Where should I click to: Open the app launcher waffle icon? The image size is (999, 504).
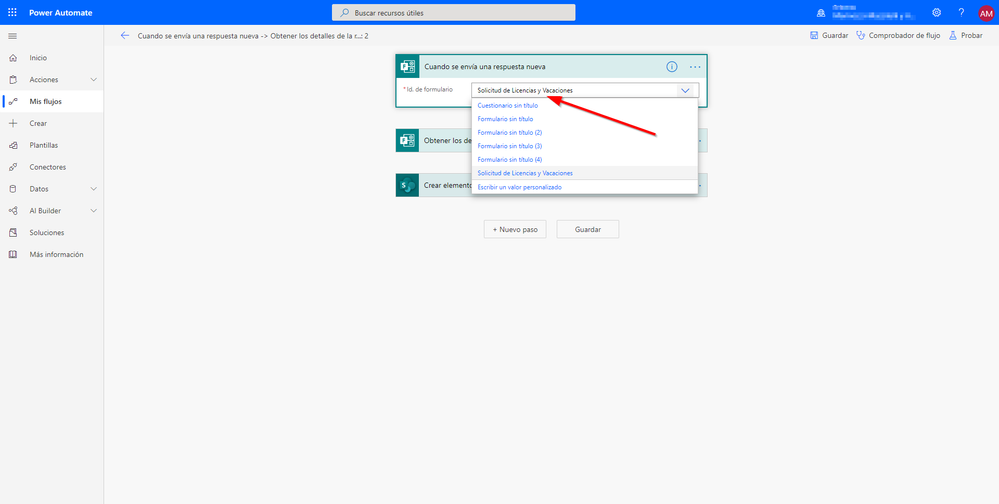click(x=12, y=12)
